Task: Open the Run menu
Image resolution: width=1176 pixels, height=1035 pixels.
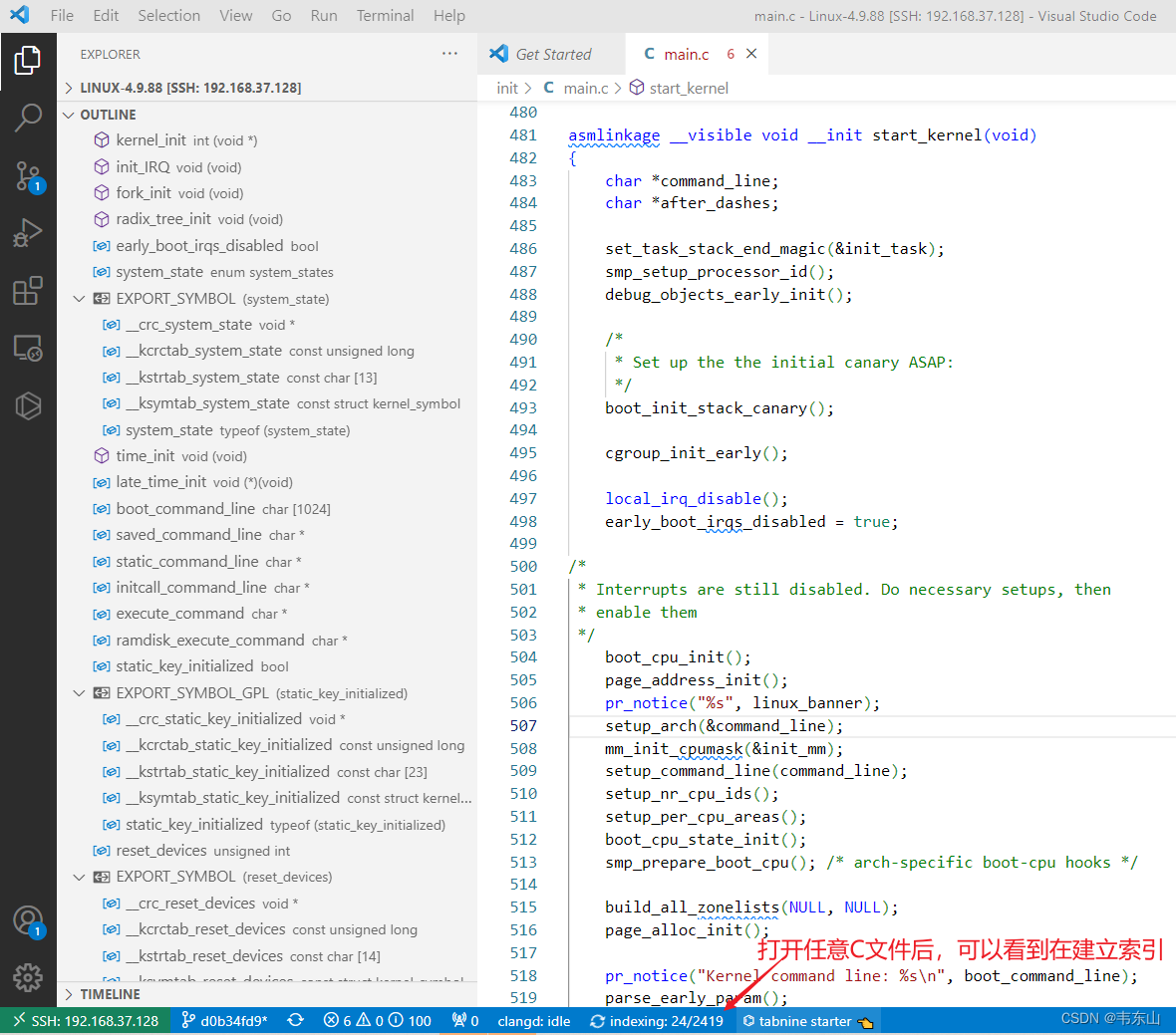Action: tap(324, 15)
